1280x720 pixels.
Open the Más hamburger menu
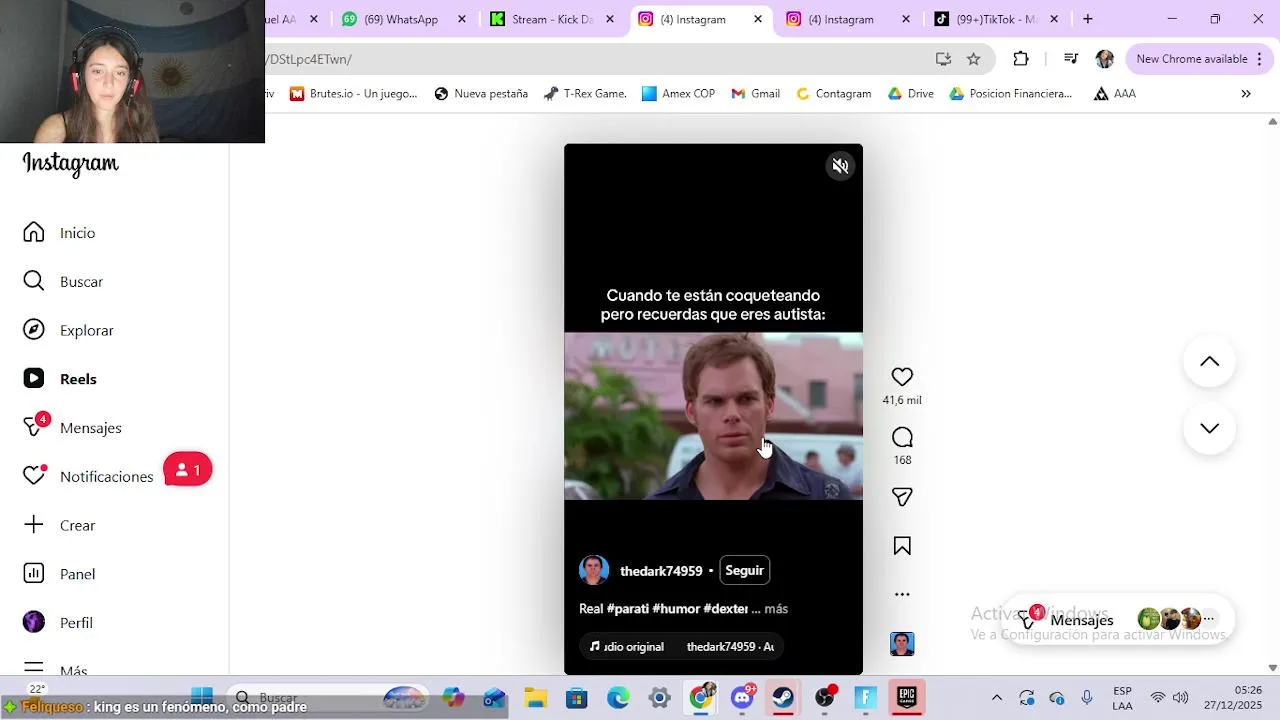coord(34,669)
